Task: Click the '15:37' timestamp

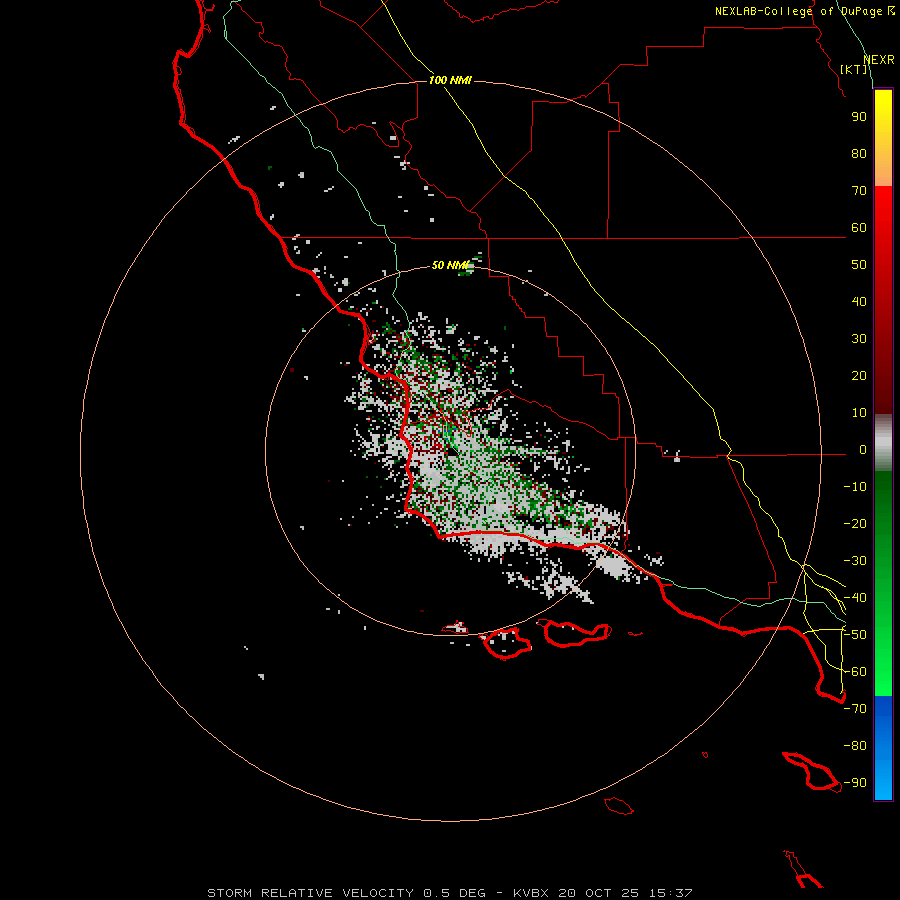Action: (671, 893)
